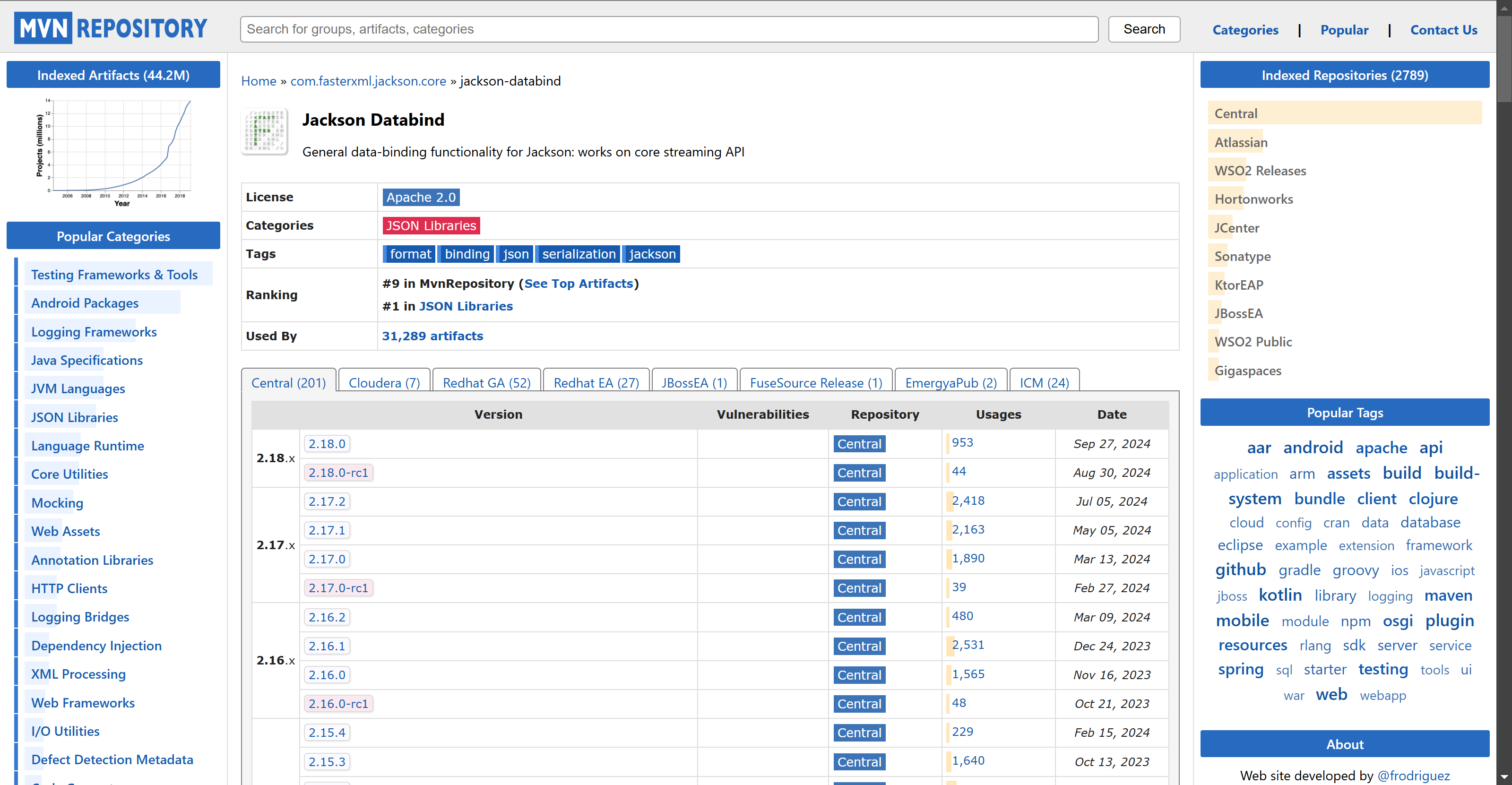Click See Top Artifacts link
The width and height of the screenshot is (1512, 785).
578,284
